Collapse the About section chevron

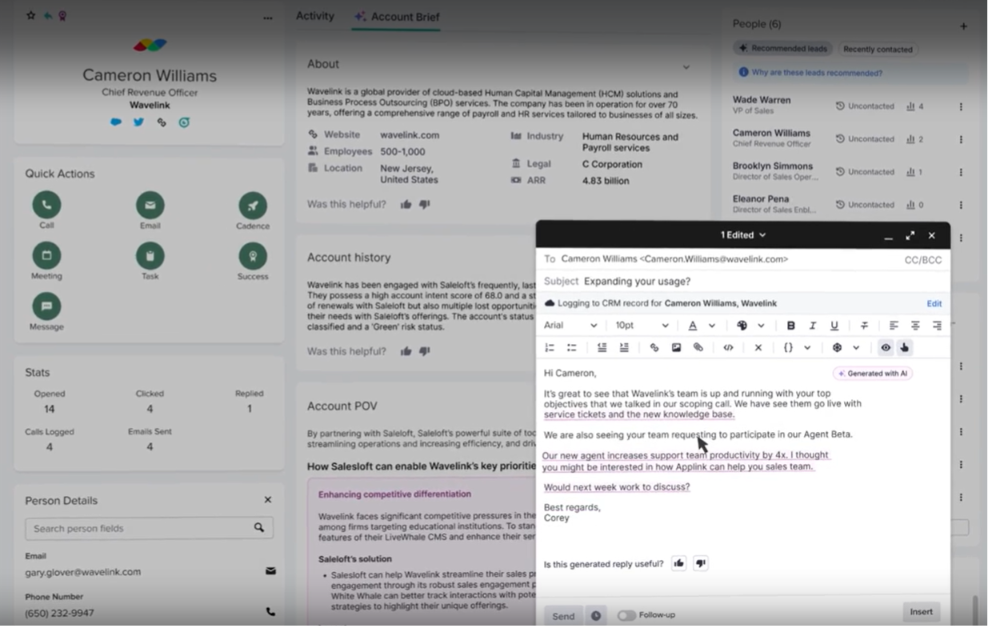pos(686,67)
